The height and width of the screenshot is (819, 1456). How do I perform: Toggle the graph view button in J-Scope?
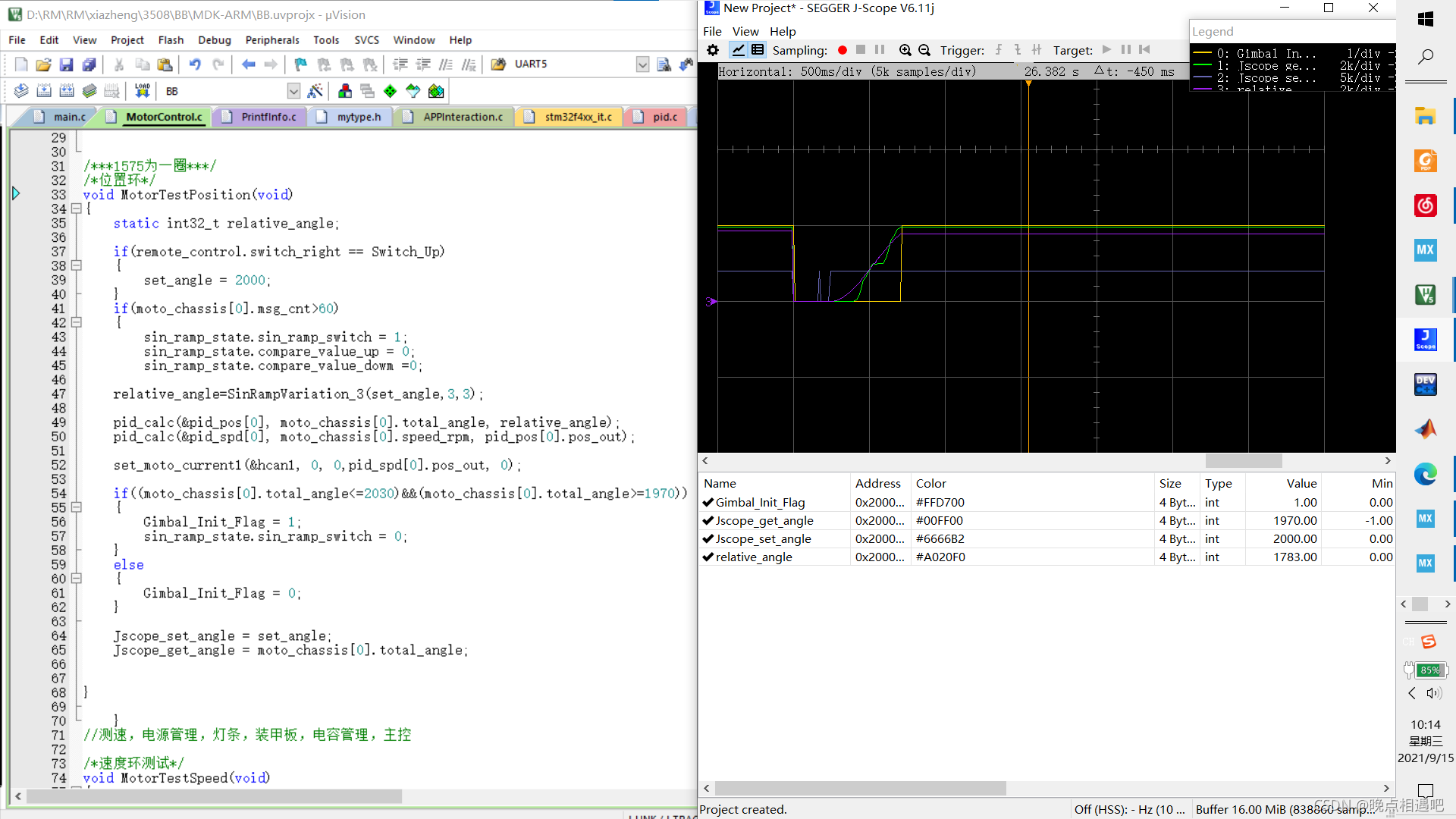pos(738,50)
